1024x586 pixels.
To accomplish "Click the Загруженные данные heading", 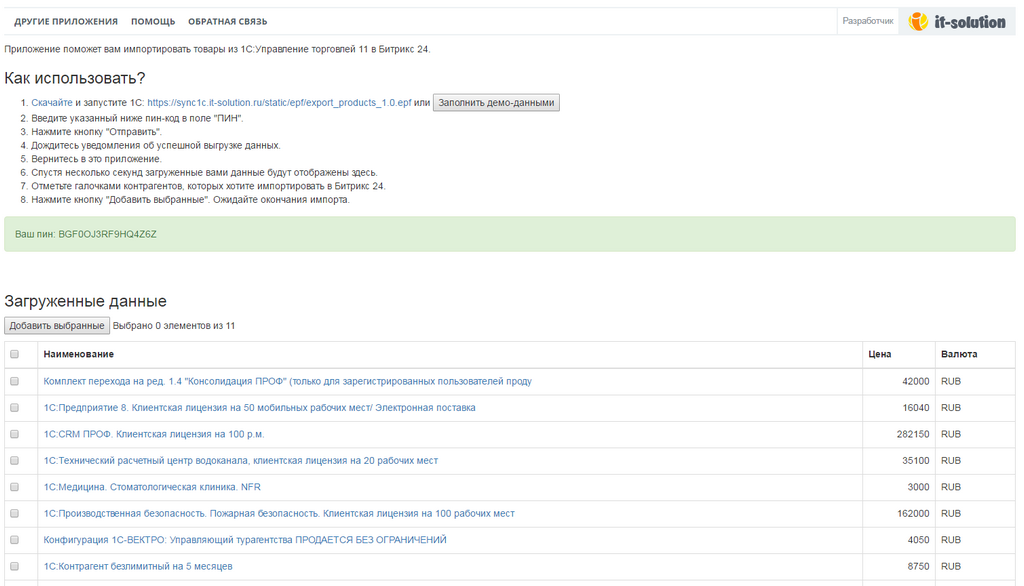I will point(86,301).
